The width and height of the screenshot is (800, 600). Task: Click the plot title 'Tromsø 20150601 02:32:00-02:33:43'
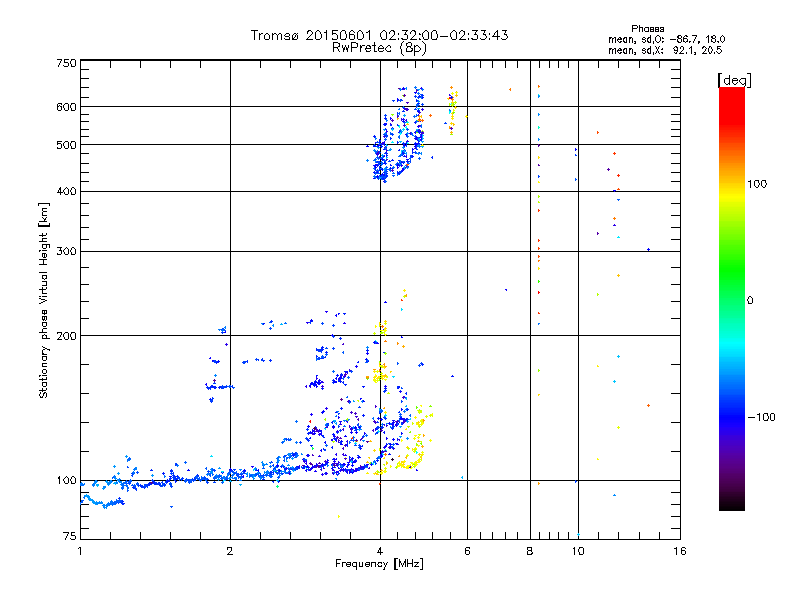379,35
